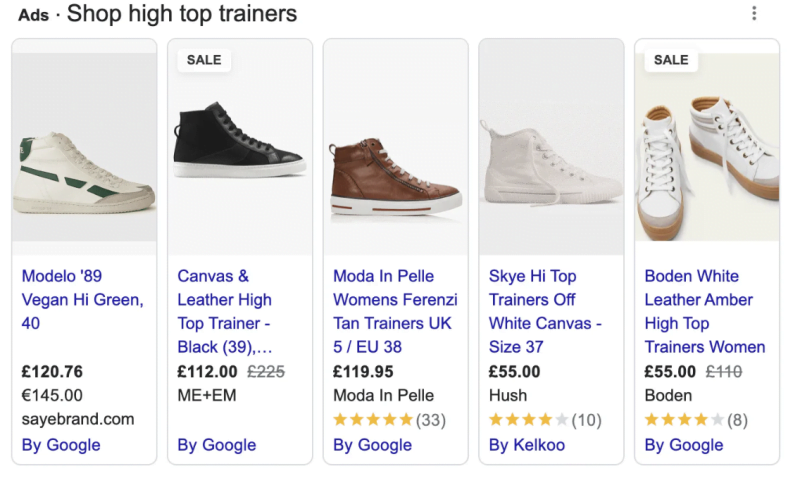Click By Google under the ME+EM listing
This screenshot has width=800, height=490.
tap(217, 445)
